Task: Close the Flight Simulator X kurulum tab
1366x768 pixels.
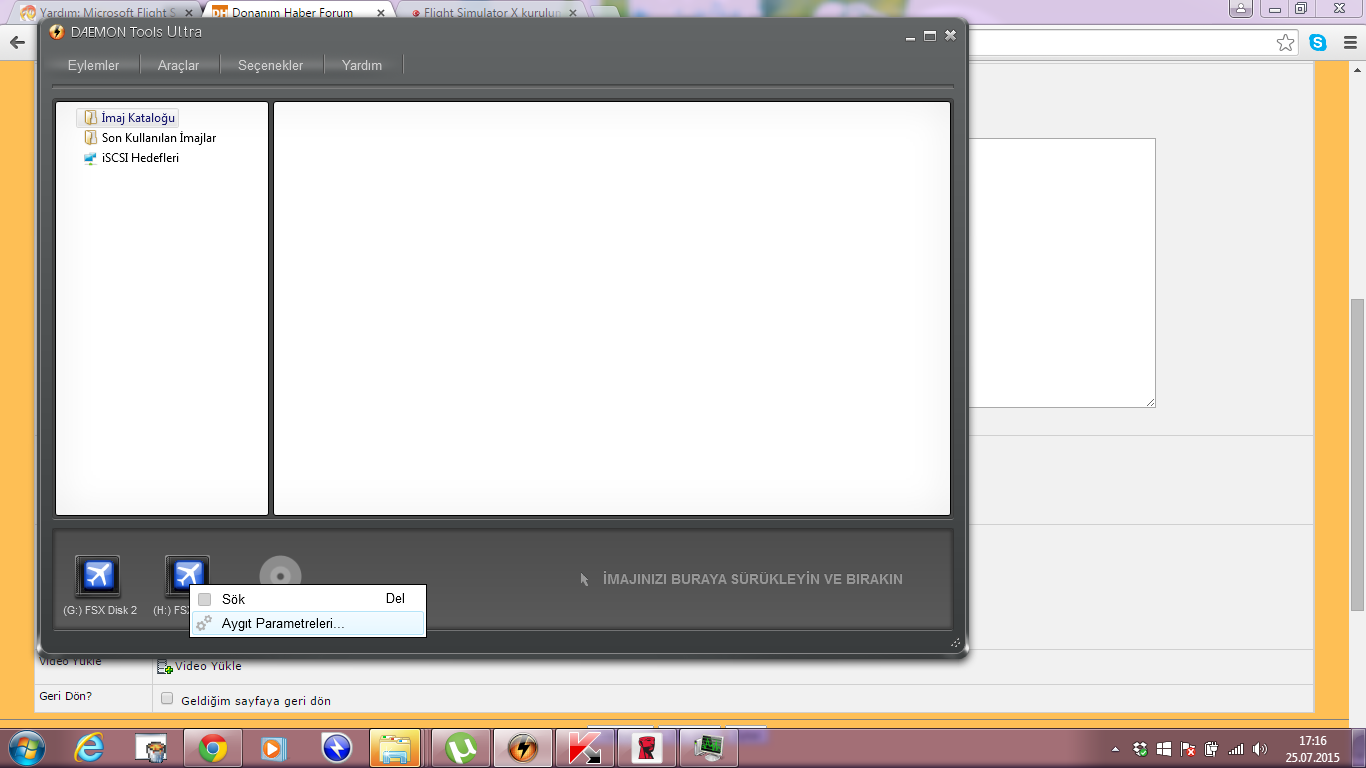Action: coord(575,13)
